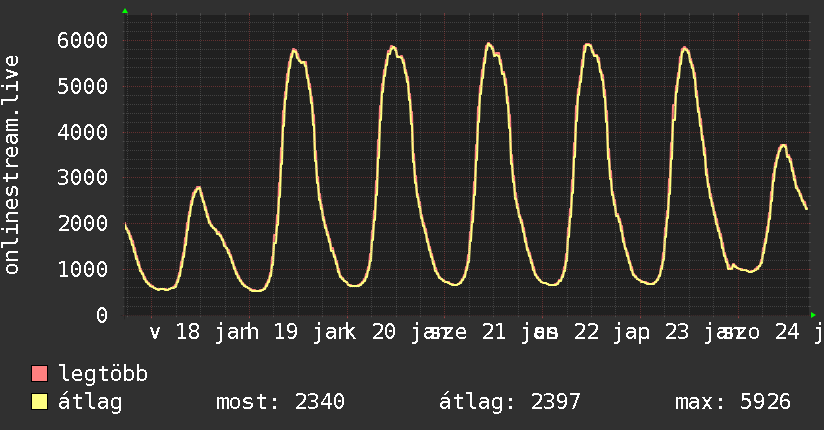The image size is (824, 430).
Task: Click the x-axis date label 24
Action: tap(787, 332)
